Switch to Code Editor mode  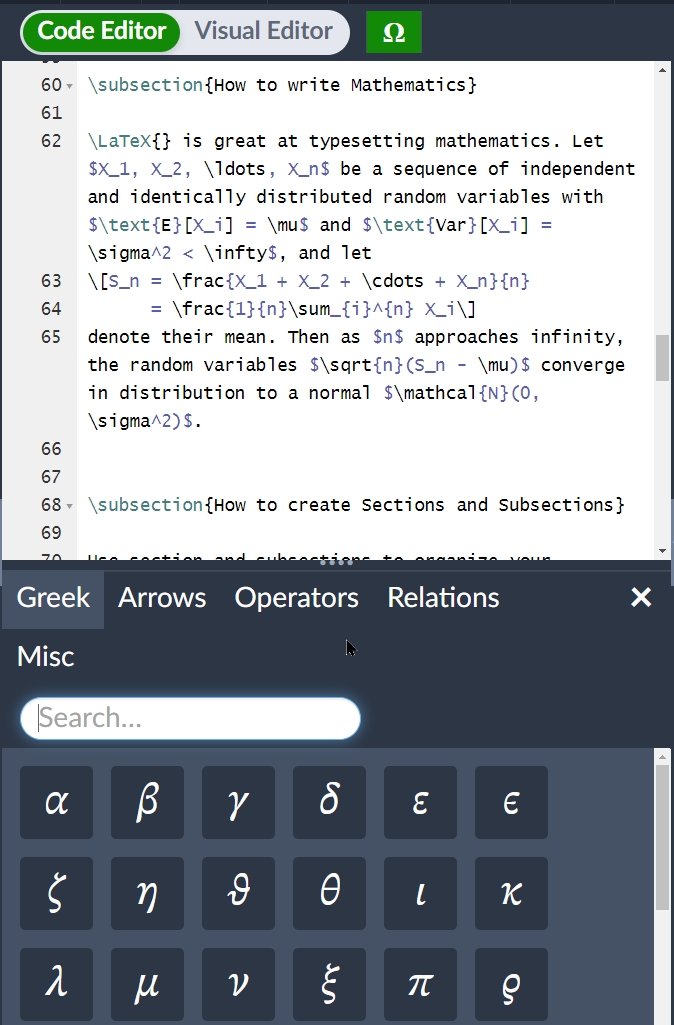101,31
